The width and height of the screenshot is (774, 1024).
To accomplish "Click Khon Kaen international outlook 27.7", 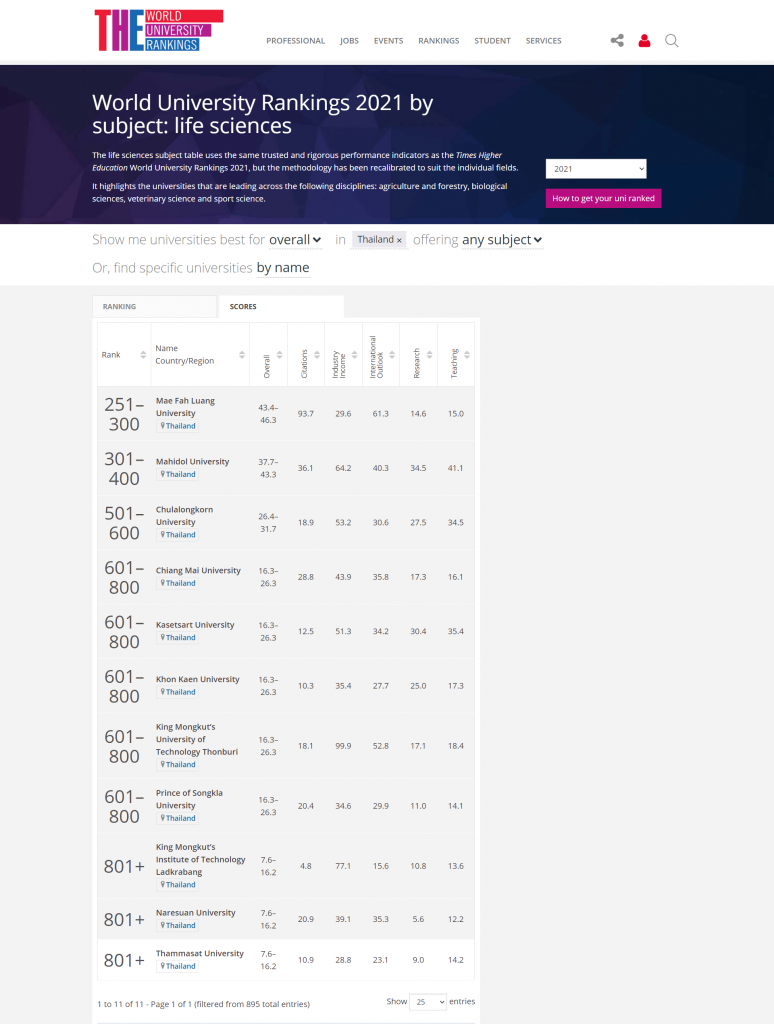I will [x=381, y=686].
